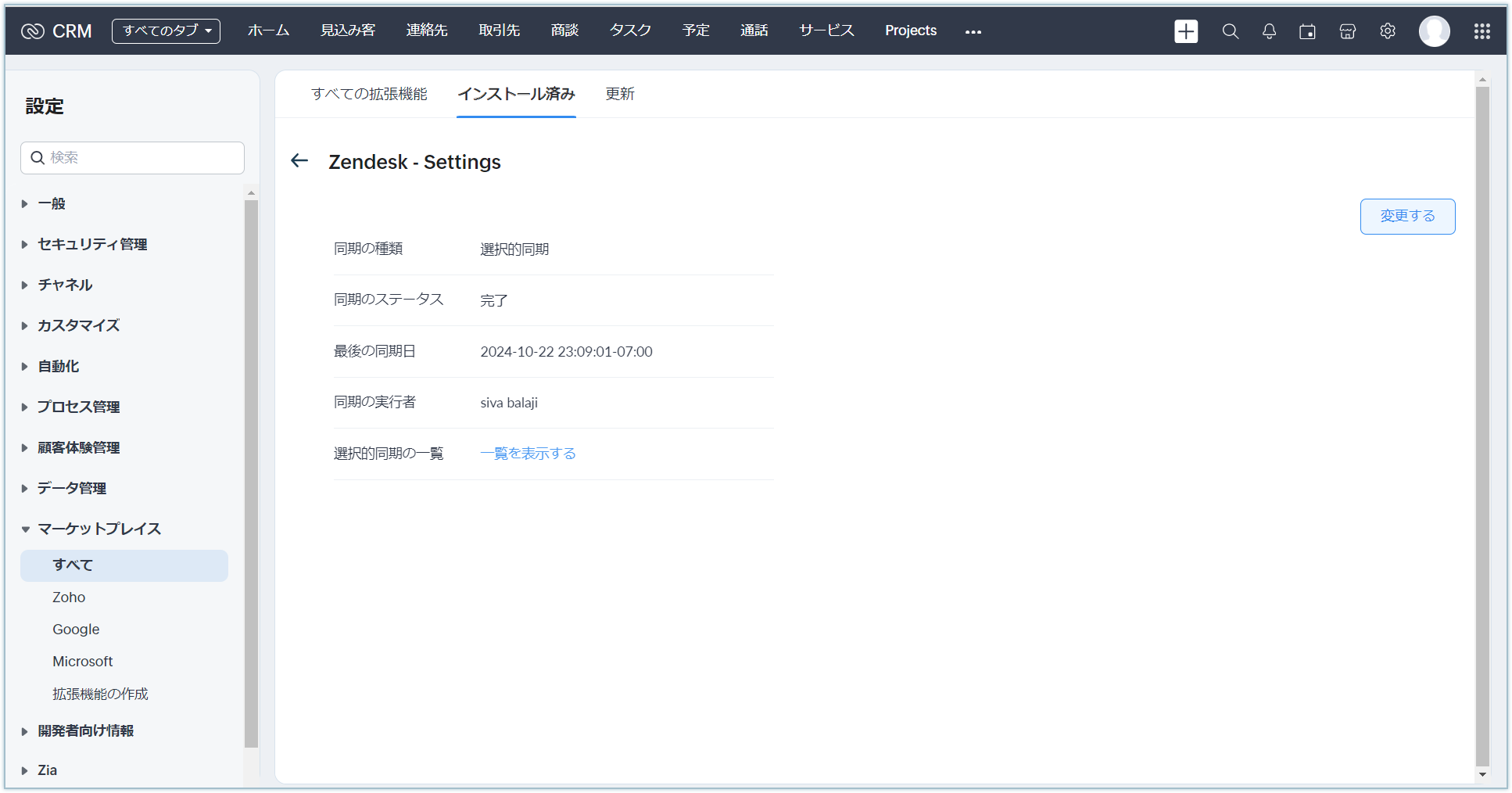Open the 一覧を表示する link
The width and height of the screenshot is (1512, 793).
pyautogui.click(x=528, y=454)
